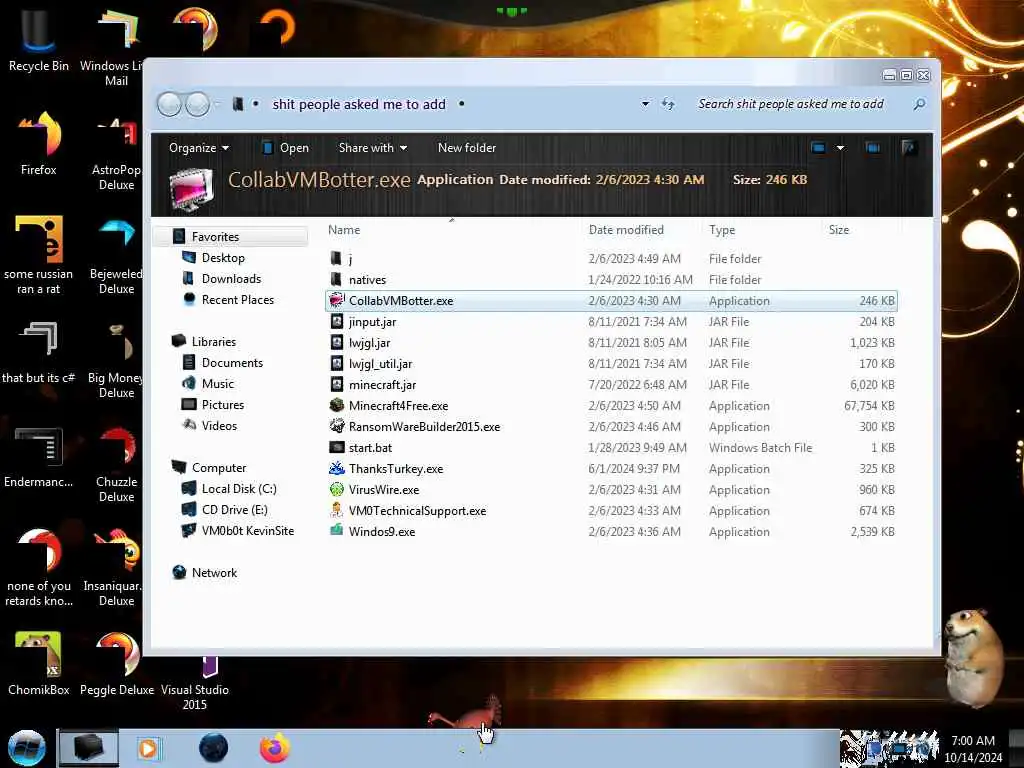Open CD Drive (E:)
Image resolution: width=1024 pixels, height=768 pixels.
(x=234, y=509)
